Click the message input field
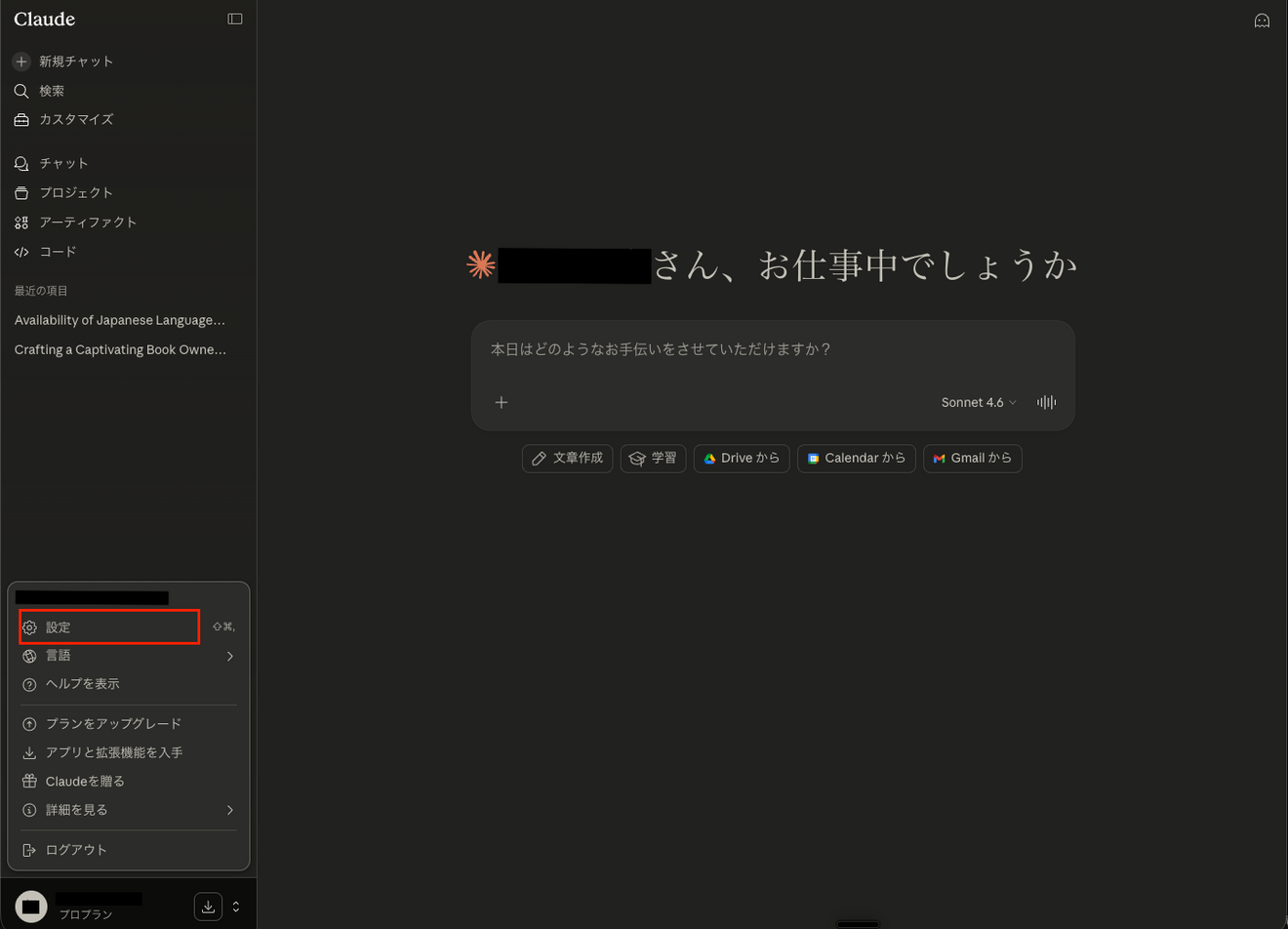This screenshot has width=1288, height=929. pyautogui.click(x=771, y=348)
